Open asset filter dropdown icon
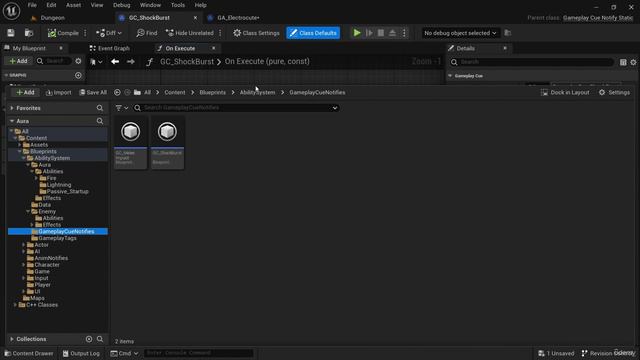 tap(122, 108)
